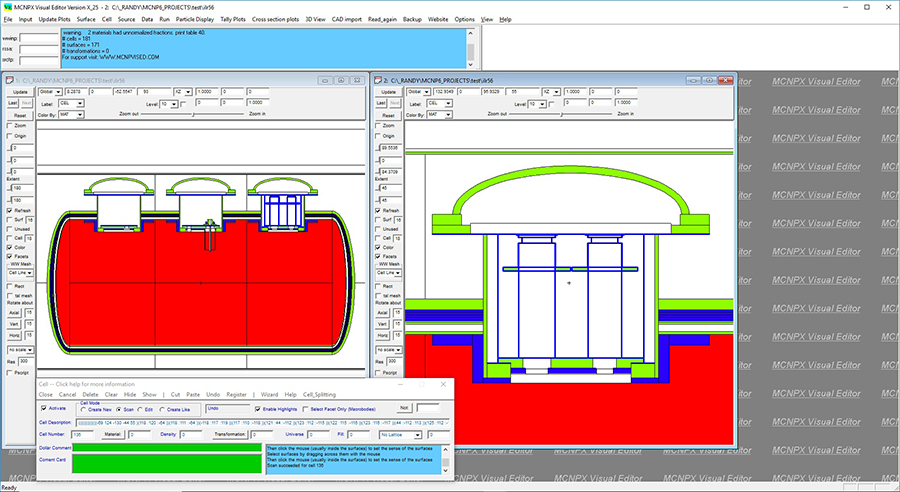Click the Material button in Cell dialog

(112, 435)
